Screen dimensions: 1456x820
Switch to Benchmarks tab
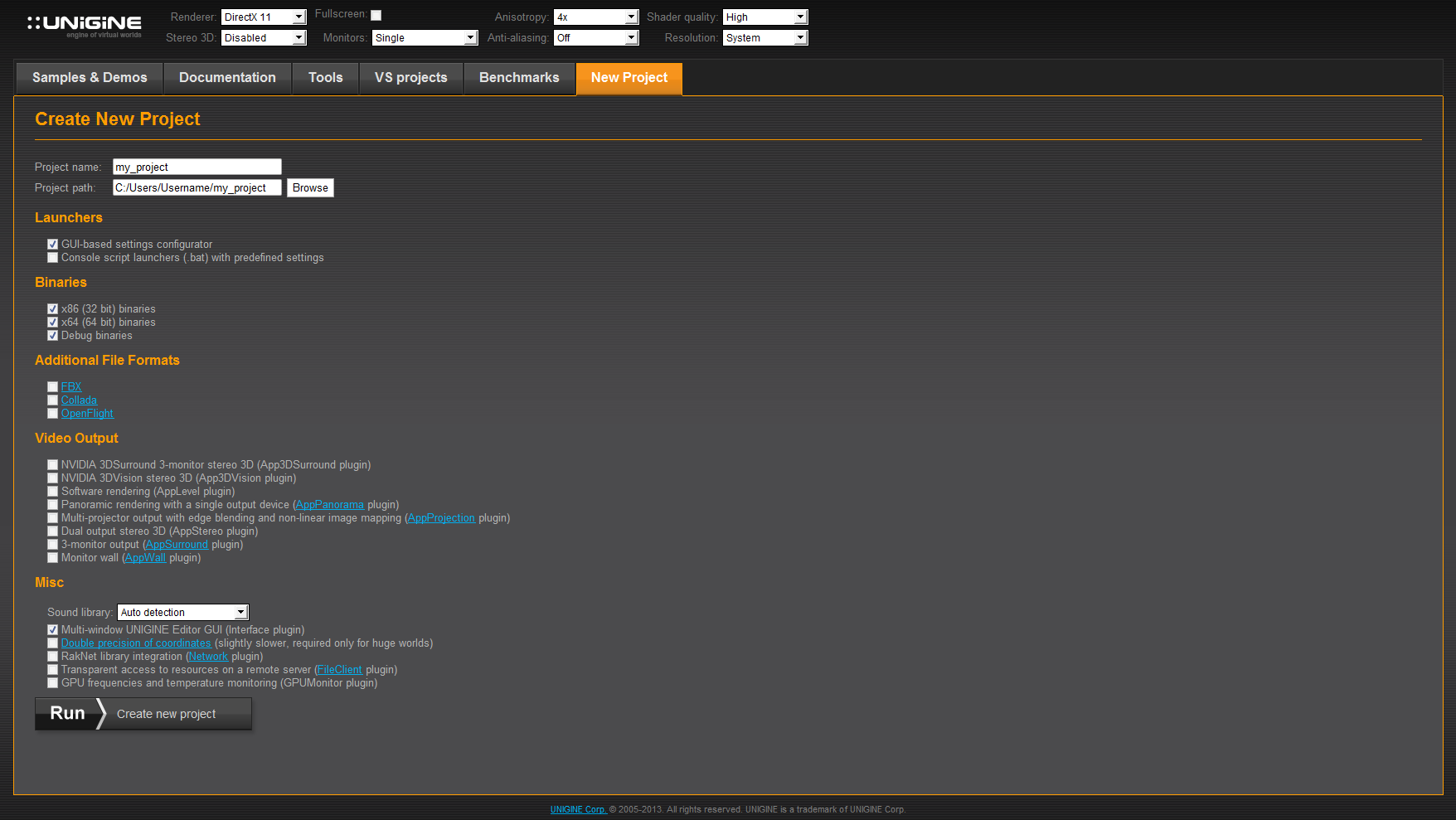coord(519,78)
